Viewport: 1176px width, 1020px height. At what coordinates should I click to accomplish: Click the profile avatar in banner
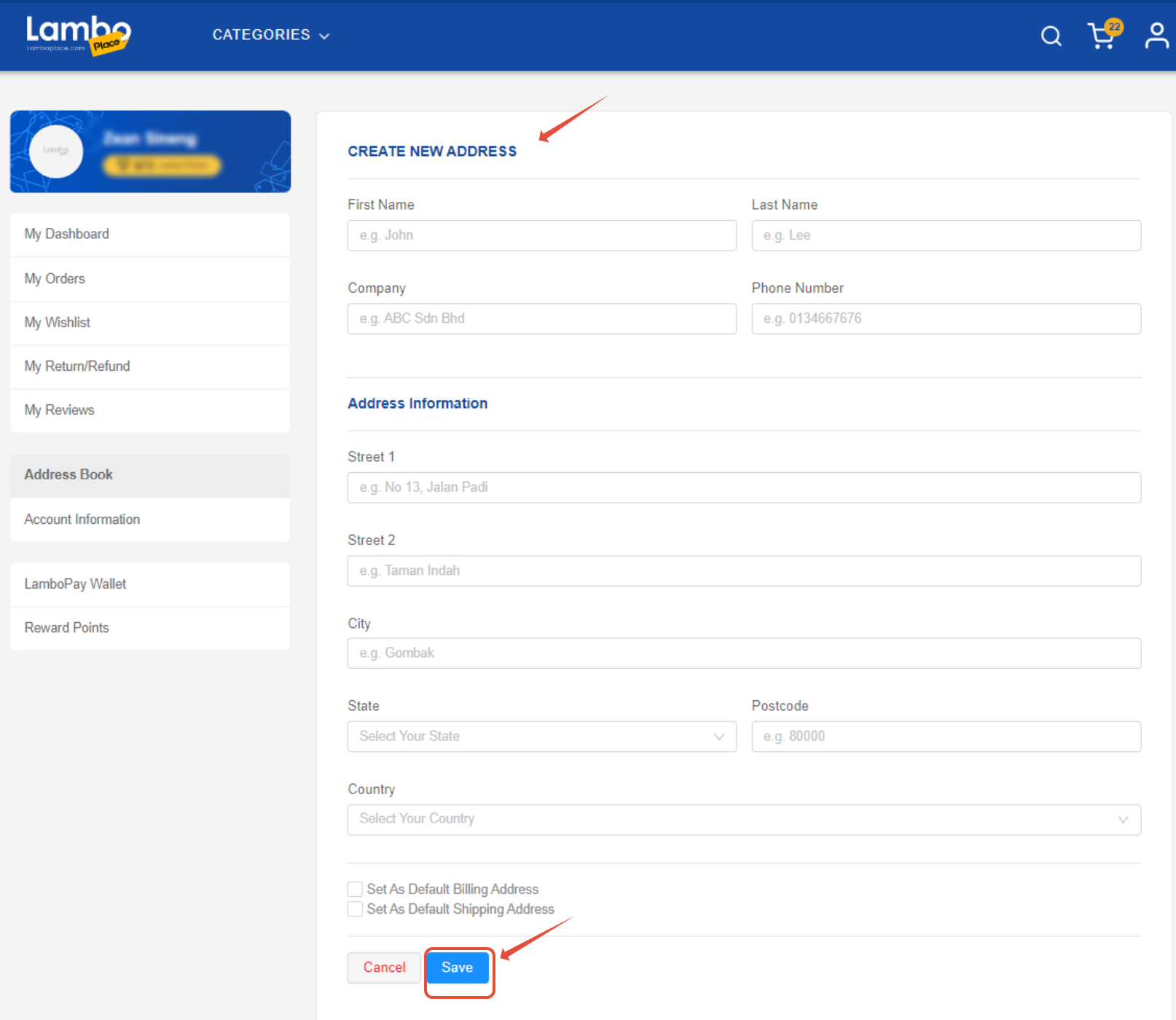pos(56,152)
